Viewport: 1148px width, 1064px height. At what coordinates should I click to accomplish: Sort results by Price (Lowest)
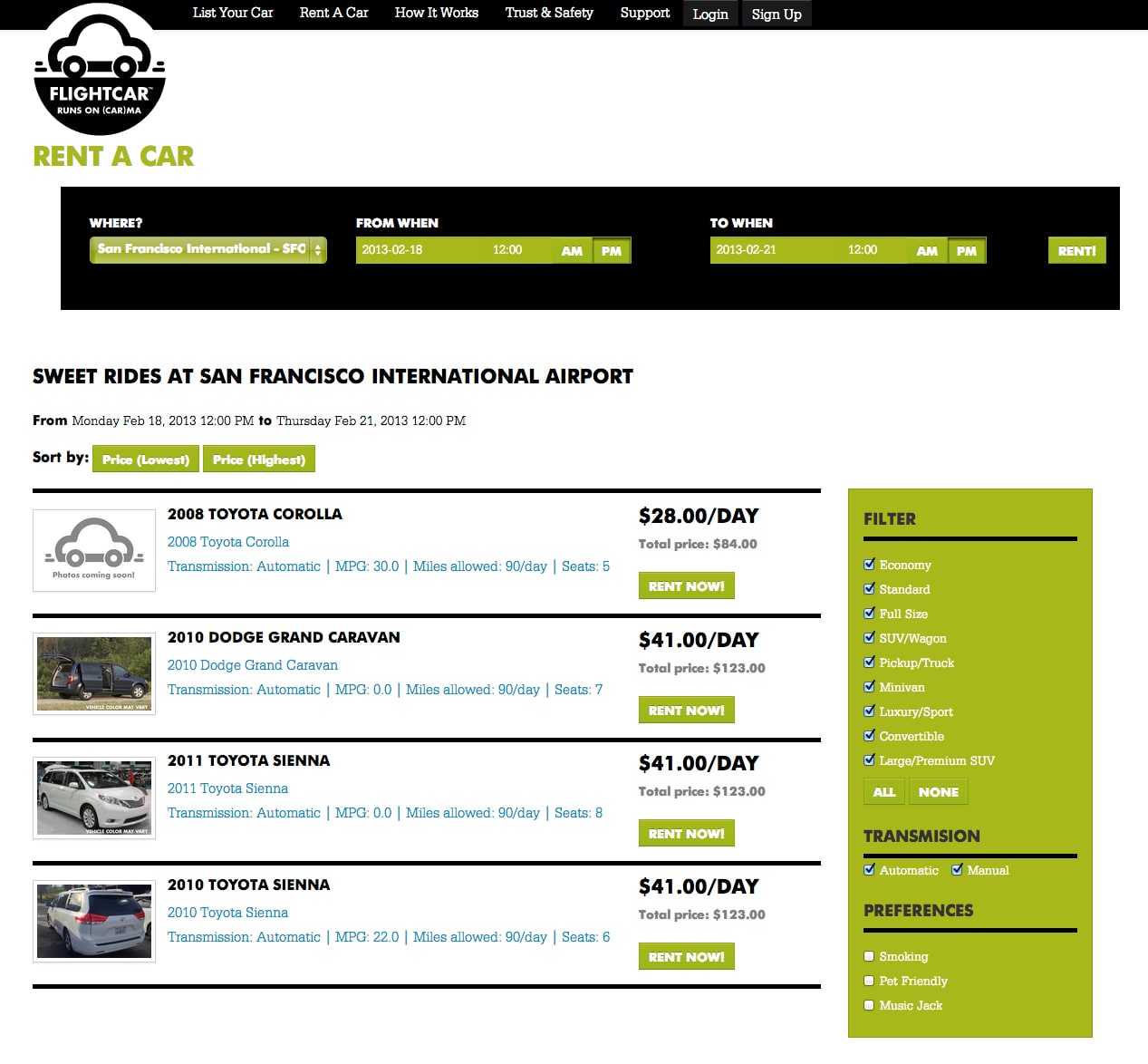pos(146,459)
